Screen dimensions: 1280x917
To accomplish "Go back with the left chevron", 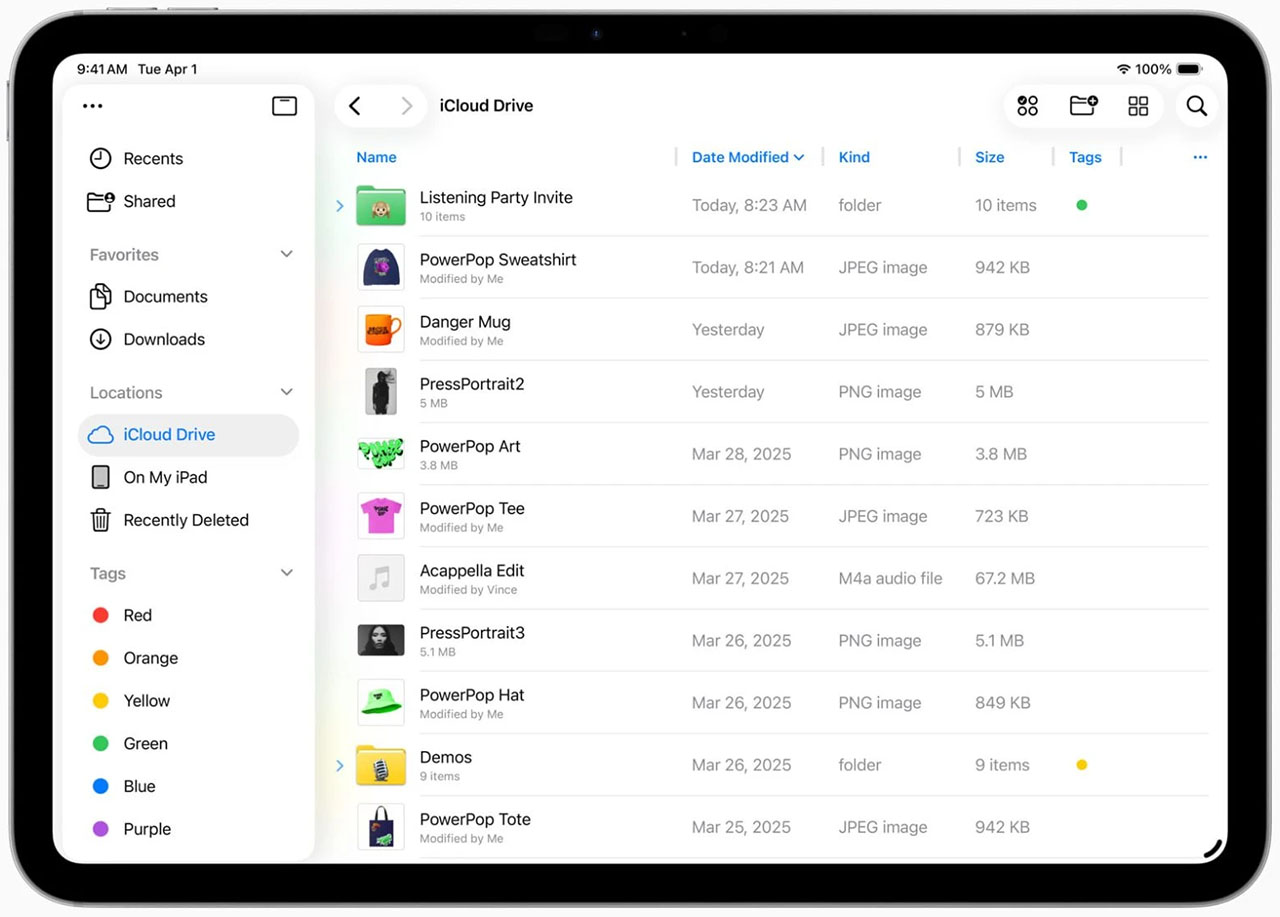I will click(355, 106).
